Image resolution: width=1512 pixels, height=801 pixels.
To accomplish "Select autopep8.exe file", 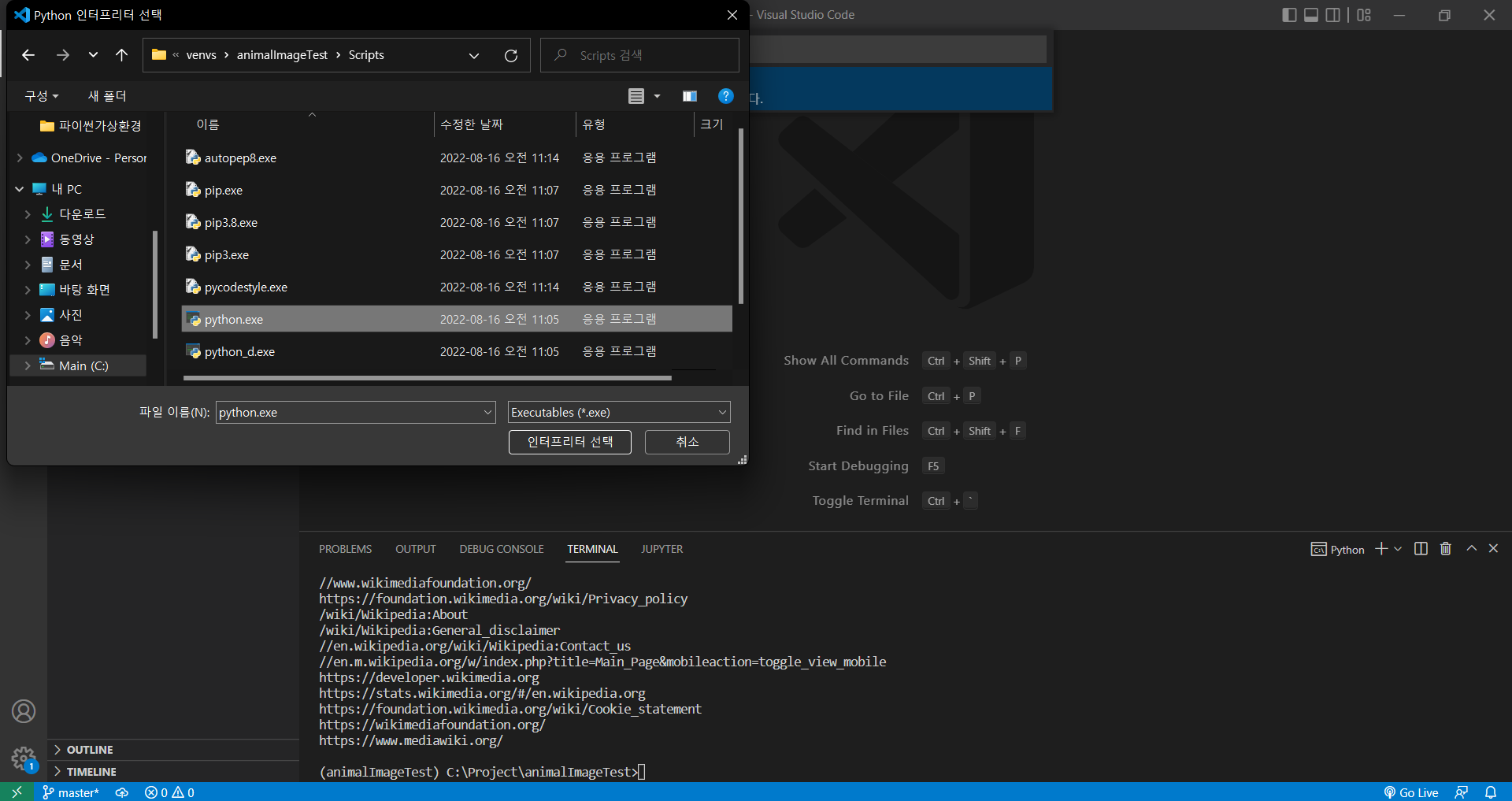I will (x=457, y=158).
